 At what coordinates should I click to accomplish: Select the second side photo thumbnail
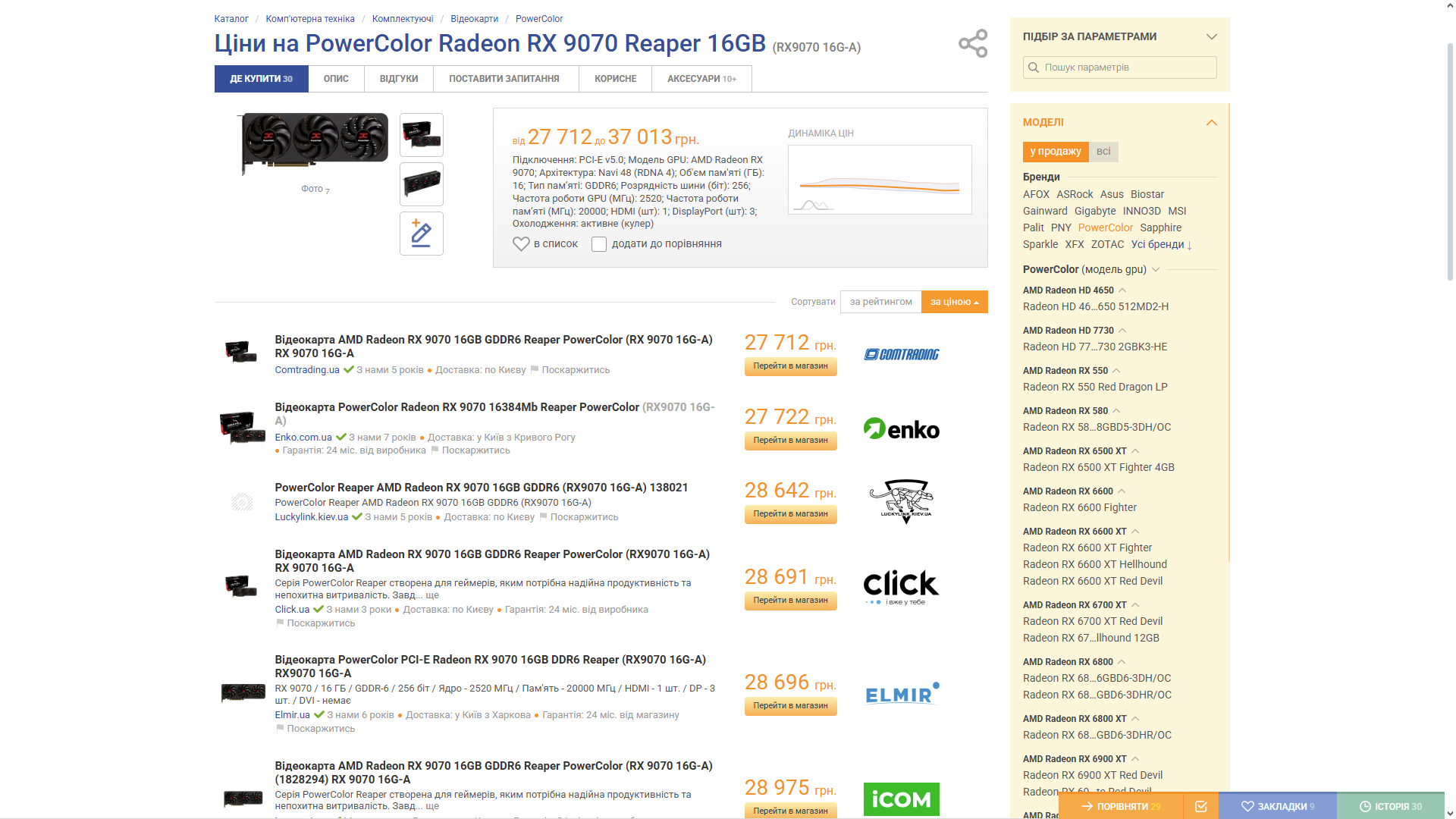click(x=422, y=184)
